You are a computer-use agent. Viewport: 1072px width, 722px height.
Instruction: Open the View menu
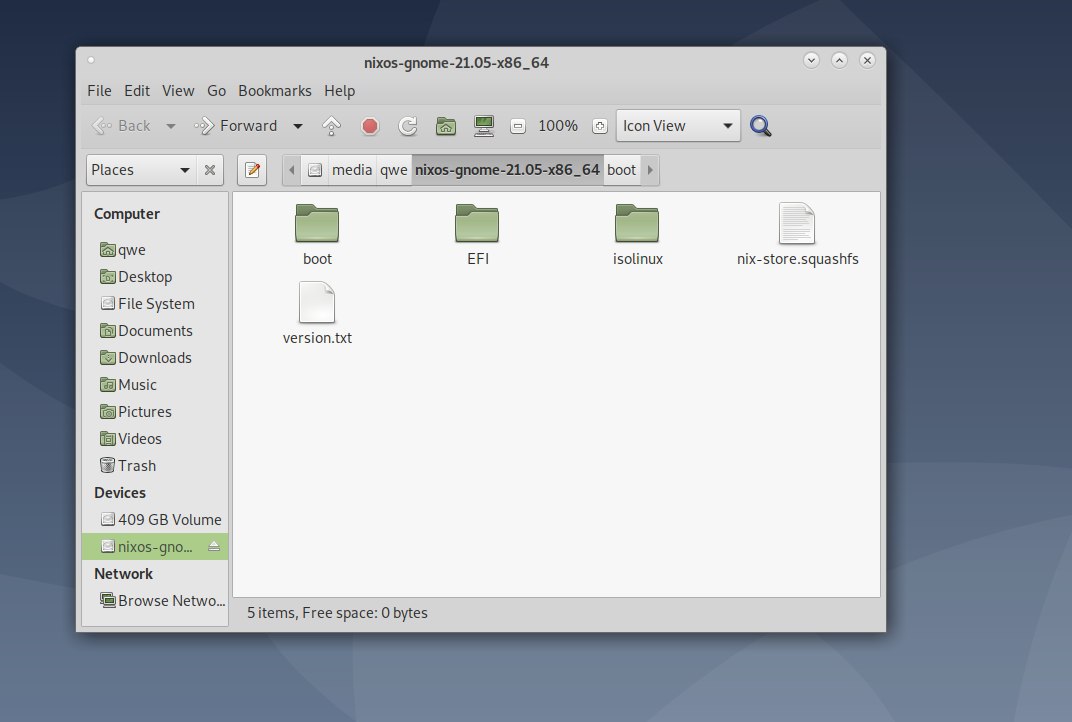coord(178,91)
